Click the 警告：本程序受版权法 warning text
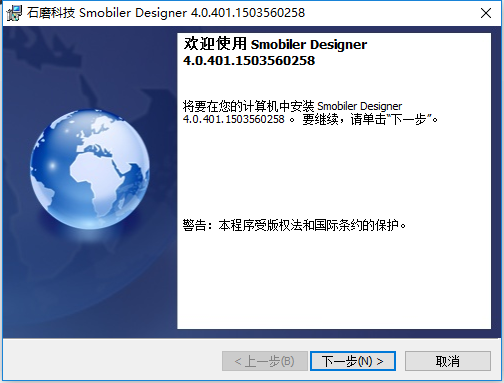 [x=295, y=226]
